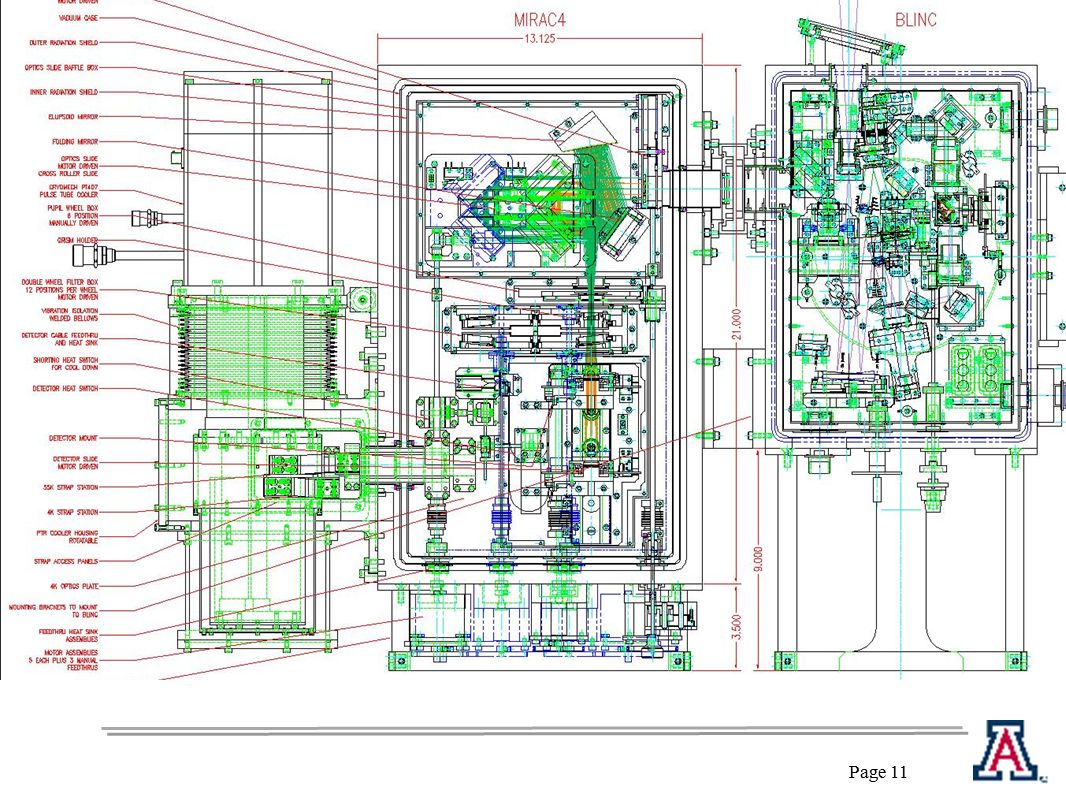Click the 'MIRAC4' drawing title
The image size is (1066, 800).
click(539, 20)
